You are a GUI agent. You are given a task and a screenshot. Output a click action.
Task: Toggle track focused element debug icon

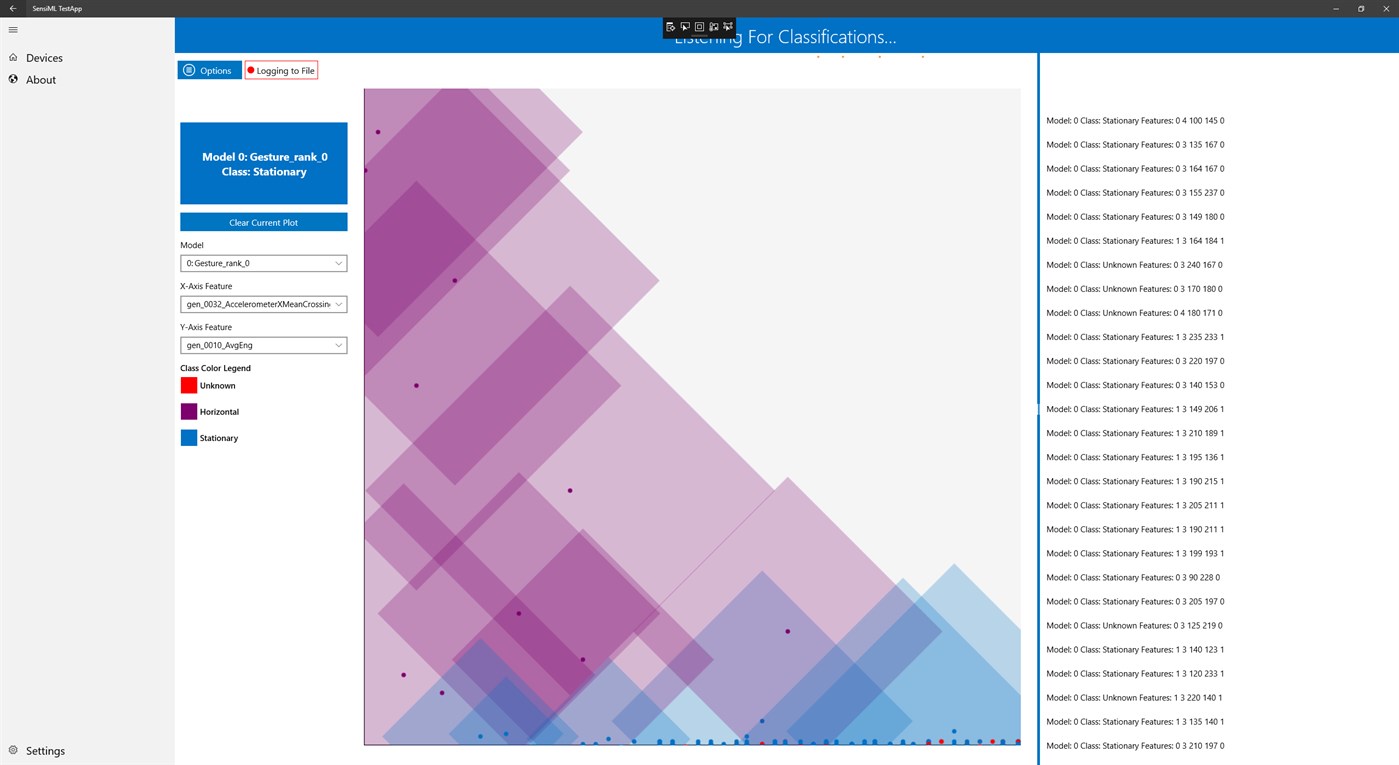pyautogui.click(x=713, y=27)
